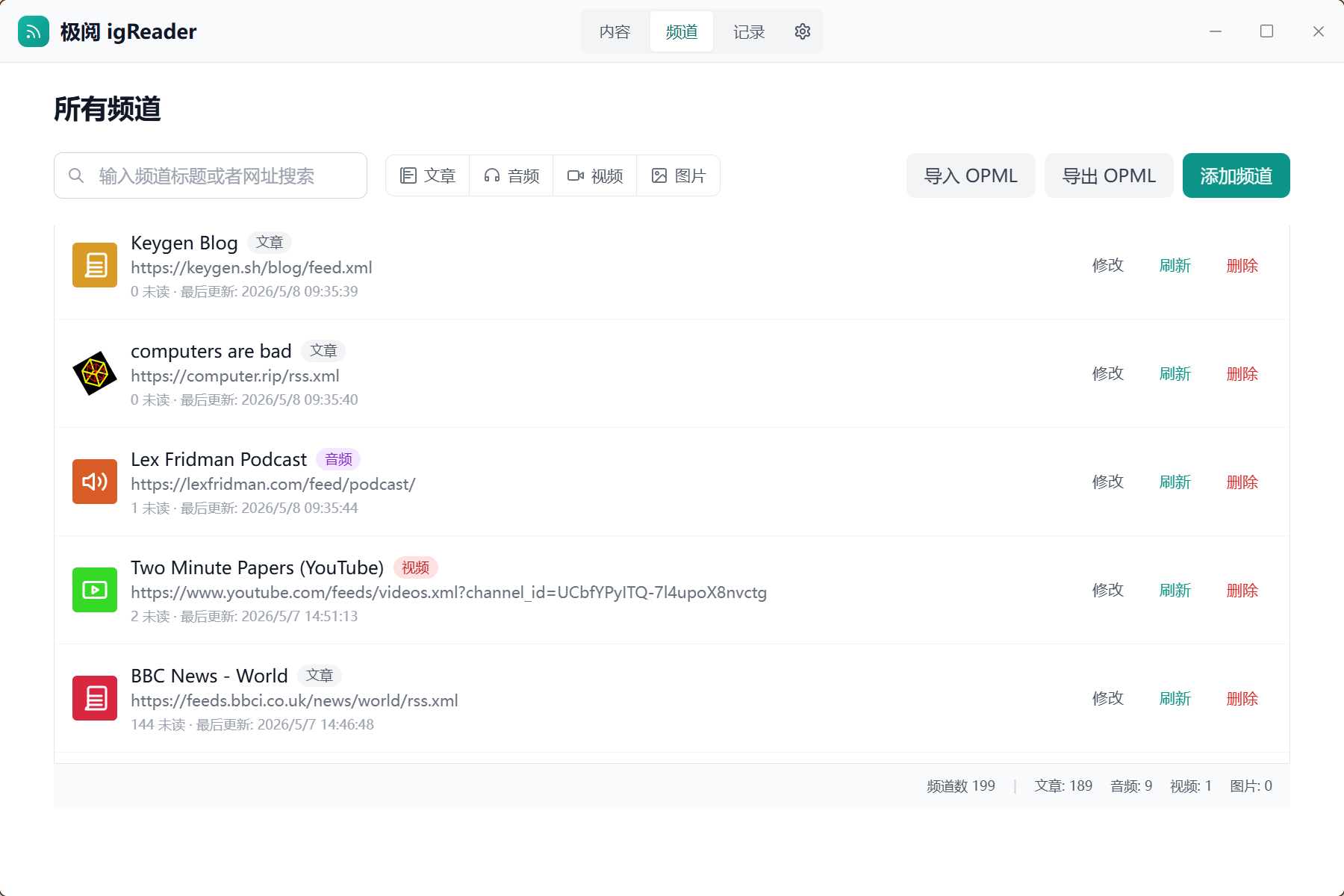Click the 导入 OPML button

click(971, 175)
